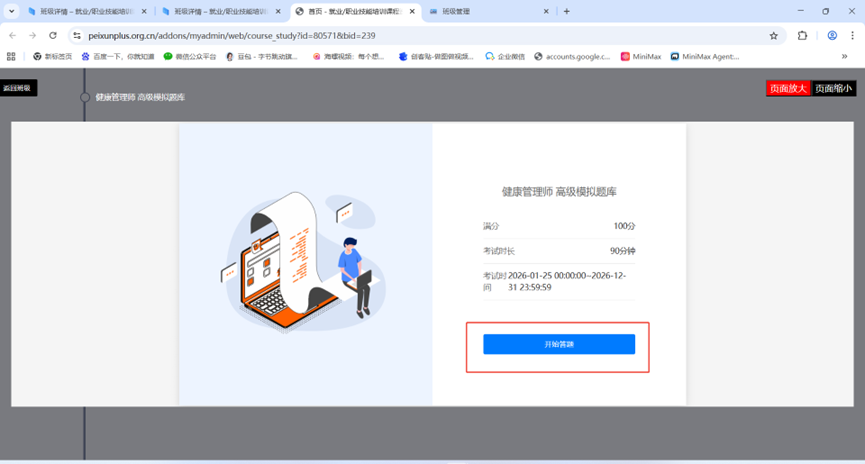Screen dimensions: 865x464
Task: Click the browser back arrow
Action: click(x=12, y=35)
